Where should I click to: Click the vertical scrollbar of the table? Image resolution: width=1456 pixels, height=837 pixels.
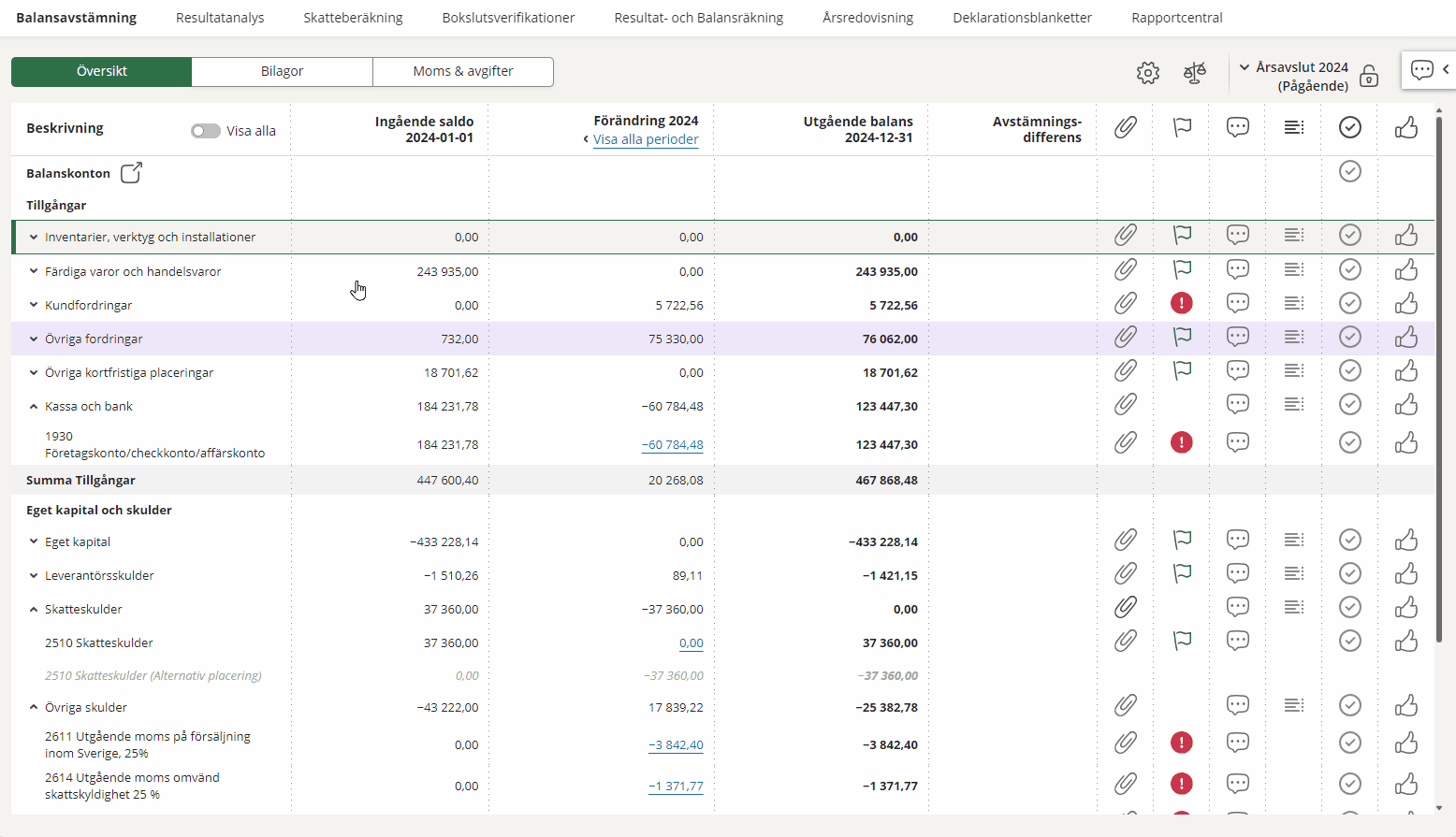coord(1439,374)
